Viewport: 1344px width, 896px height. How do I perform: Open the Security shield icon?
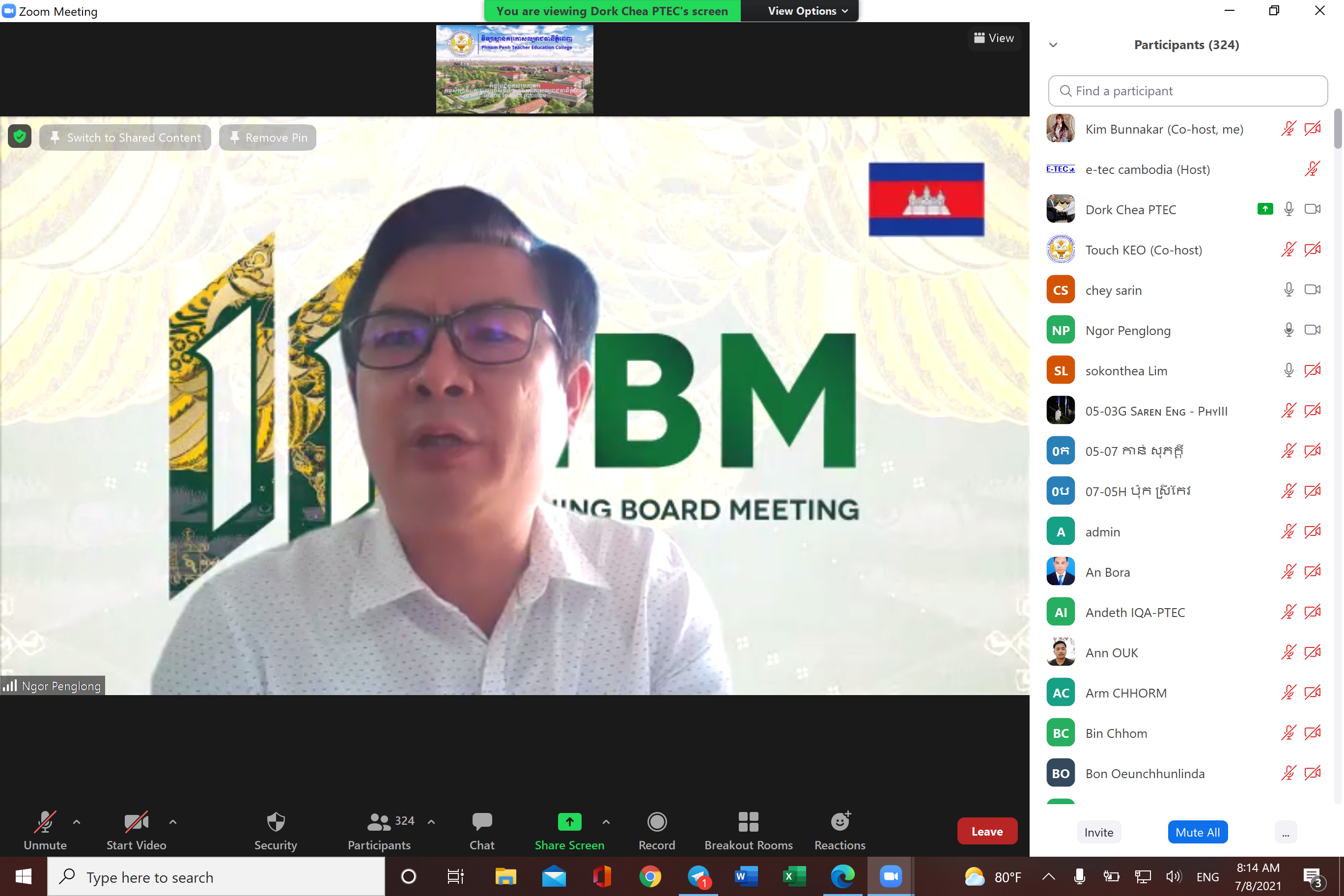[276, 823]
